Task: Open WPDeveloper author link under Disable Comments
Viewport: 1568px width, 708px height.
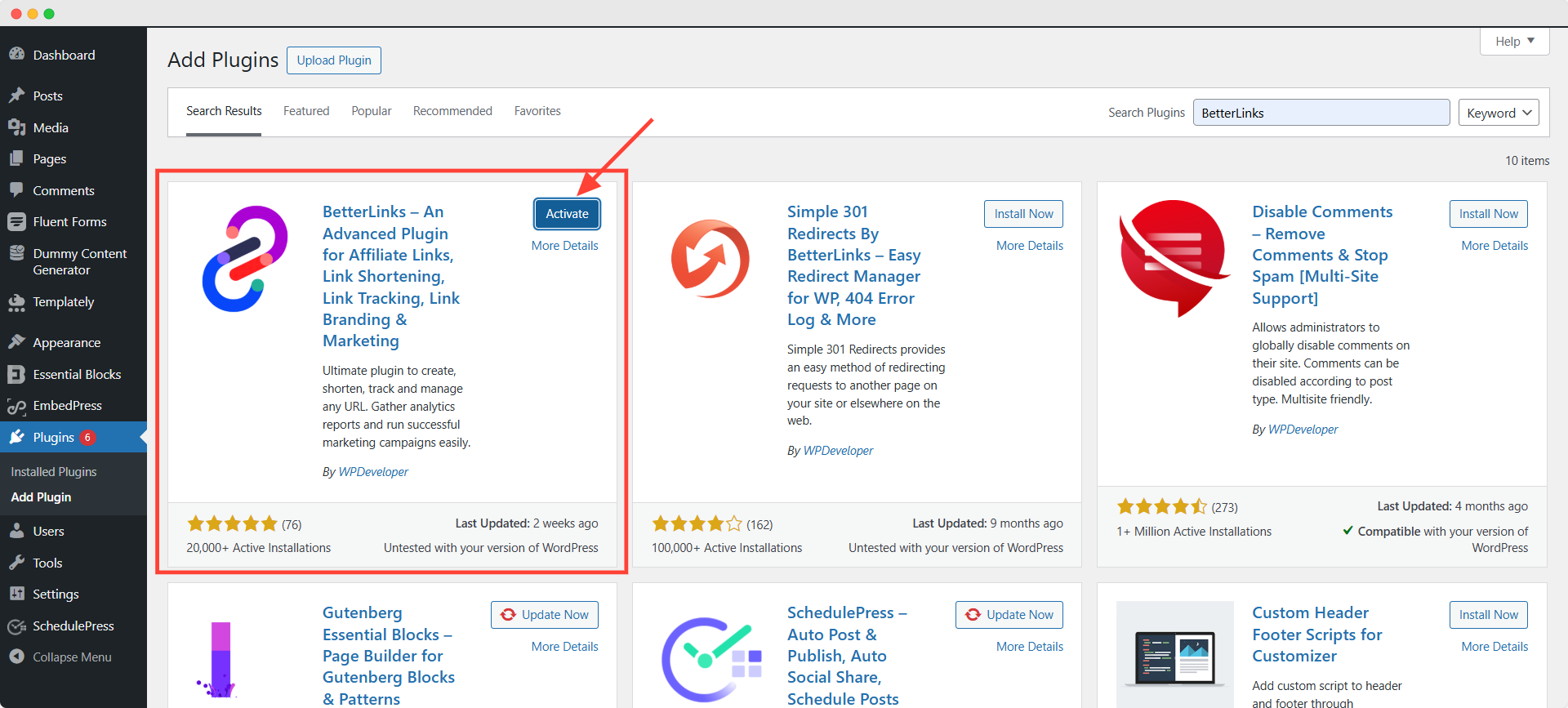Action: [1303, 430]
